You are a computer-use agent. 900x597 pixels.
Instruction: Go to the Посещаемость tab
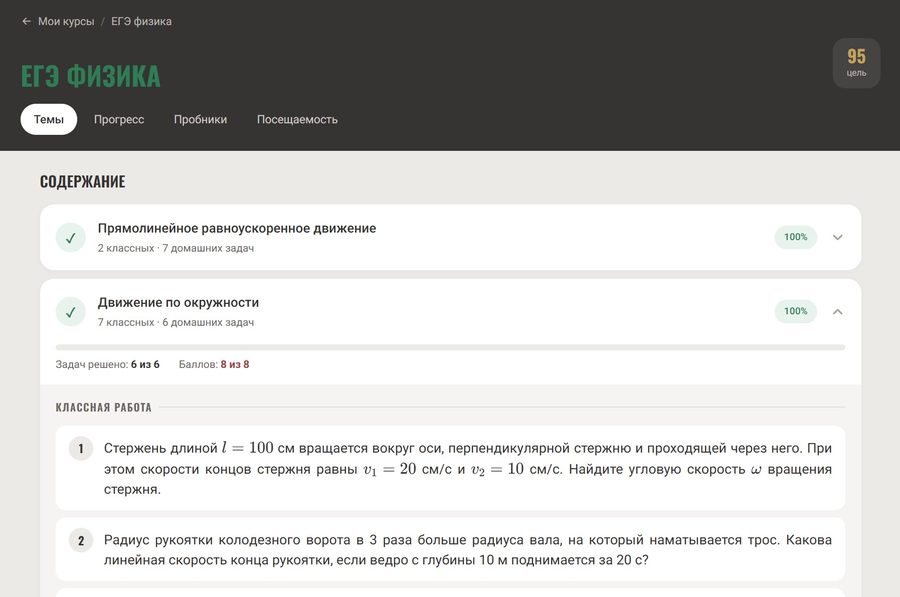[297, 119]
